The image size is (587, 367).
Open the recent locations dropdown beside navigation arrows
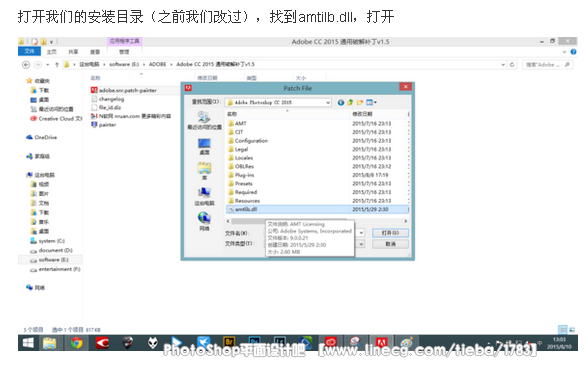(48, 65)
